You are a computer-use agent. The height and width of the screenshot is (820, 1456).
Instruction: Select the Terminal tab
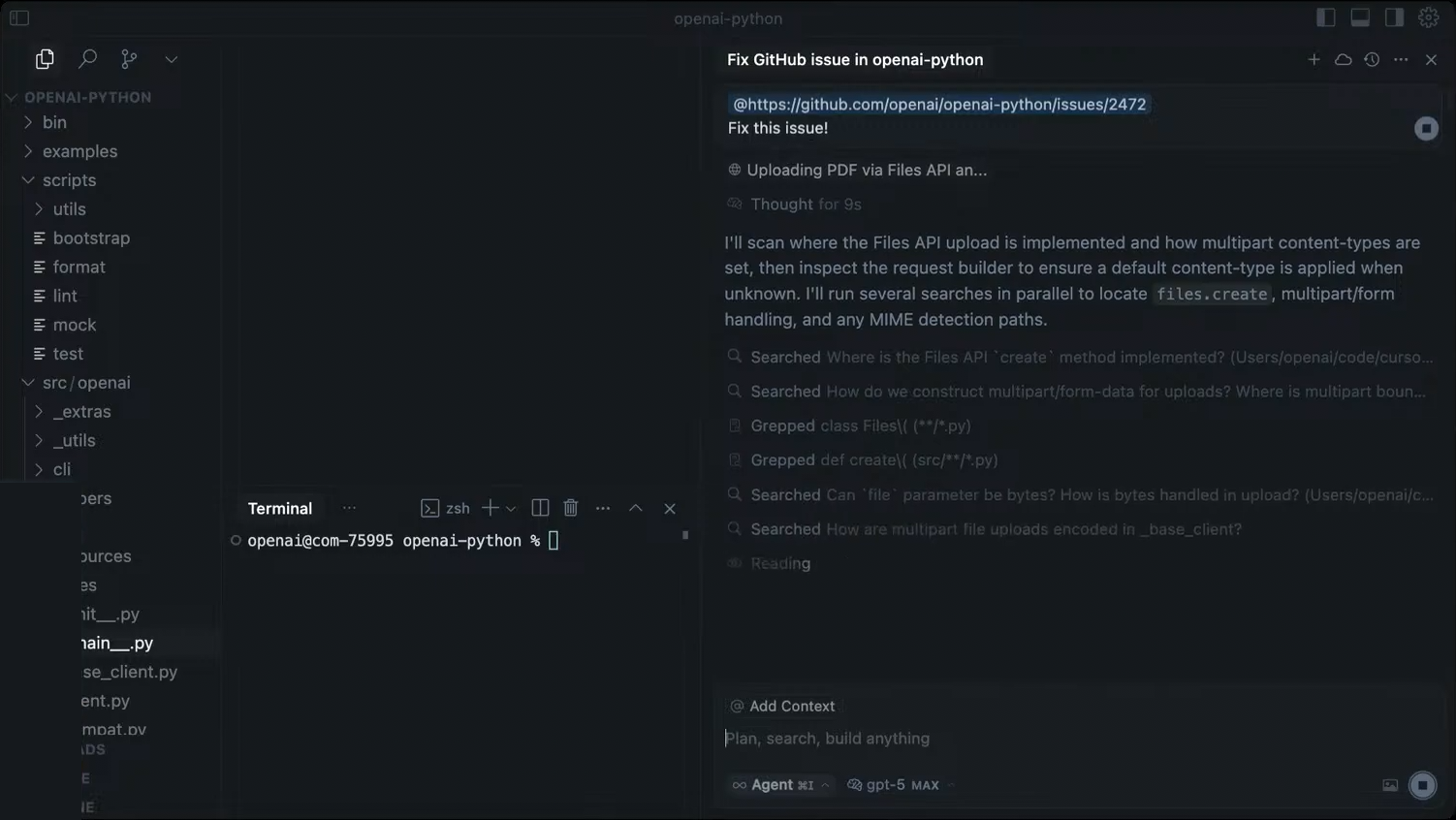(x=280, y=508)
